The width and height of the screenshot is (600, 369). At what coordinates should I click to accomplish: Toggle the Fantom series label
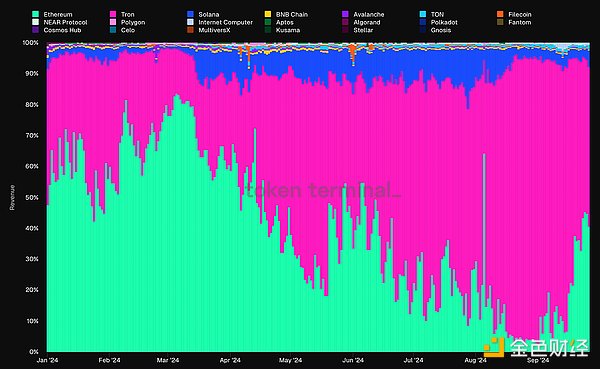coord(520,22)
